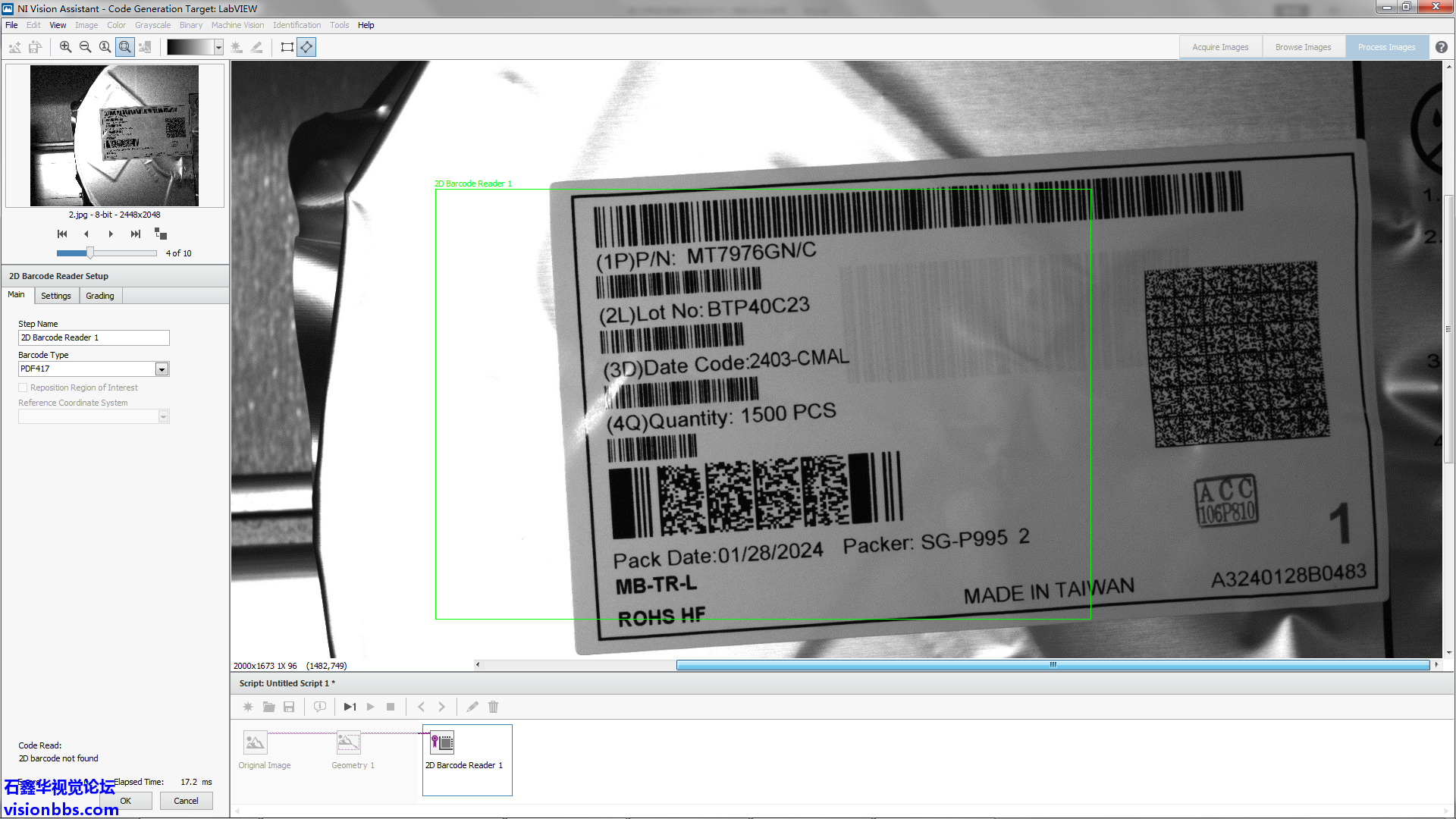Click the Zoom Out magnifier icon
Screen dimensions: 1456x819
pyautogui.click(x=85, y=47)
